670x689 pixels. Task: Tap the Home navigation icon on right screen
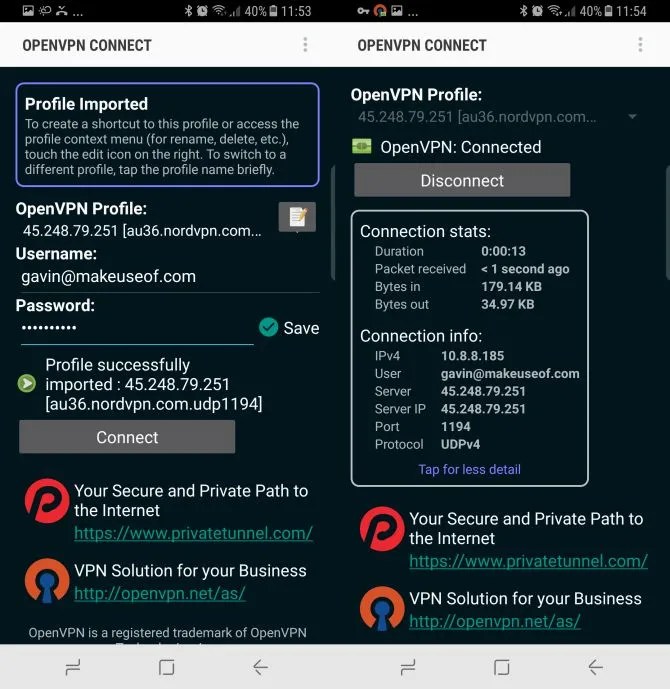click(x=502, y=667)
